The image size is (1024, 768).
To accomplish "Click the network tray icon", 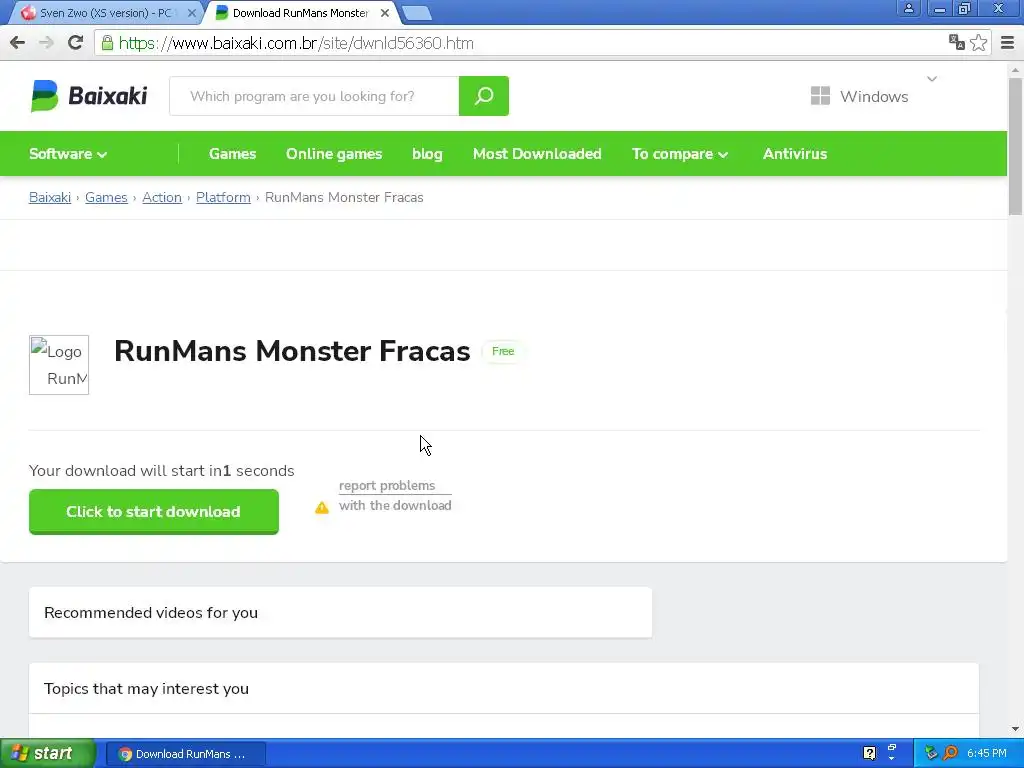I will tap(931, 753).
